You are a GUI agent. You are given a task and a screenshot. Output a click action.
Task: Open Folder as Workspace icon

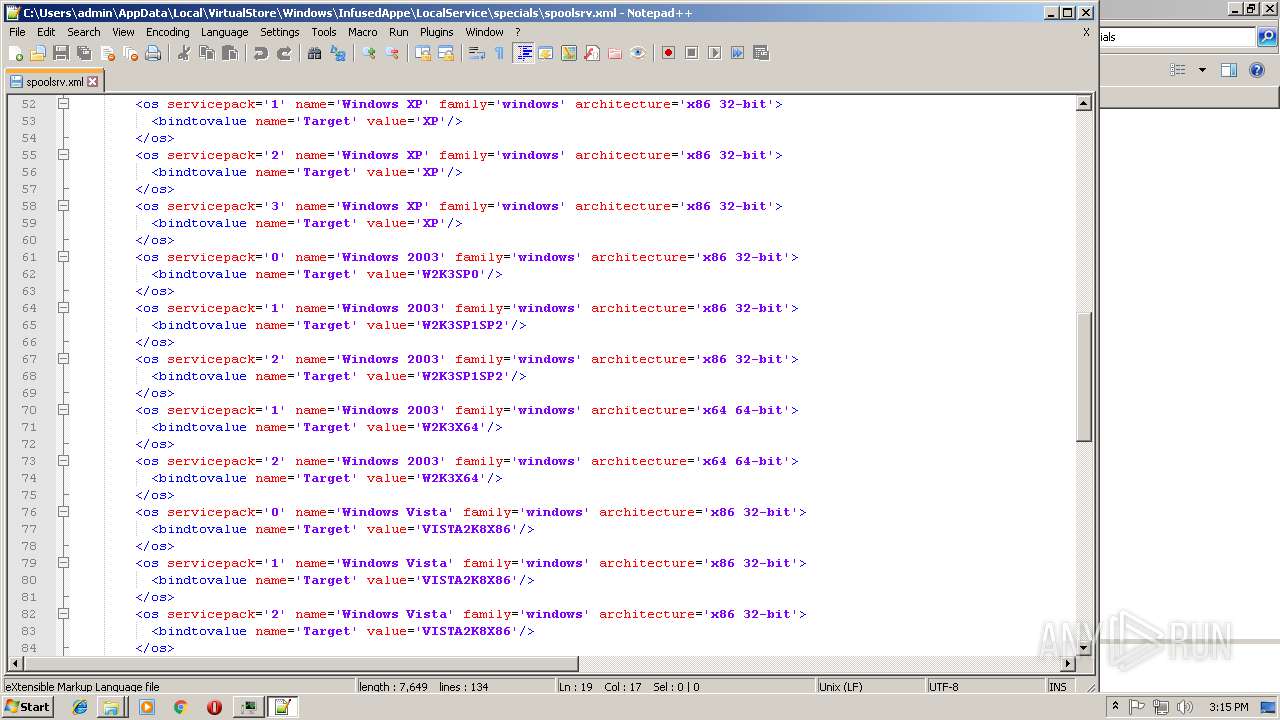615,53
